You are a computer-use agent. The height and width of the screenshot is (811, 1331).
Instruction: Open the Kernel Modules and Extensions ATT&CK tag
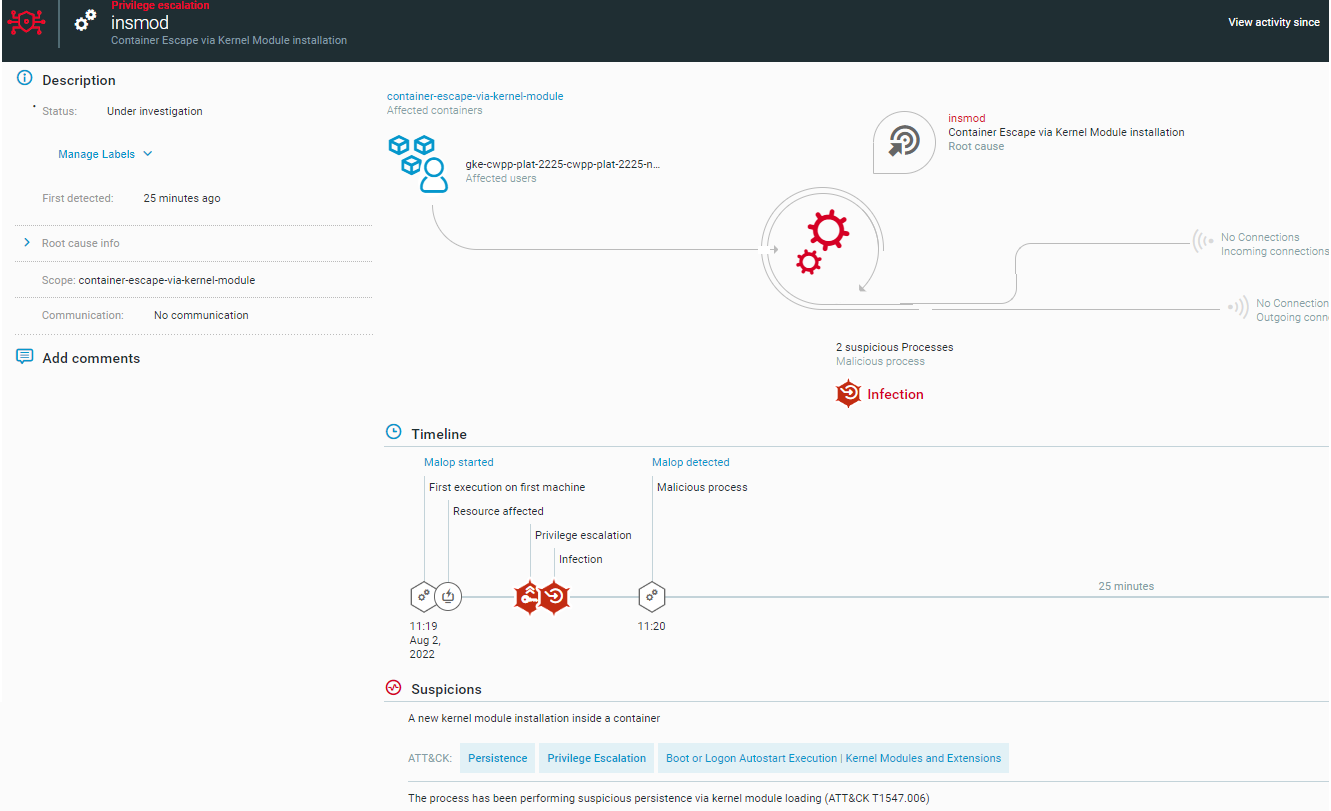click(832, 758)
